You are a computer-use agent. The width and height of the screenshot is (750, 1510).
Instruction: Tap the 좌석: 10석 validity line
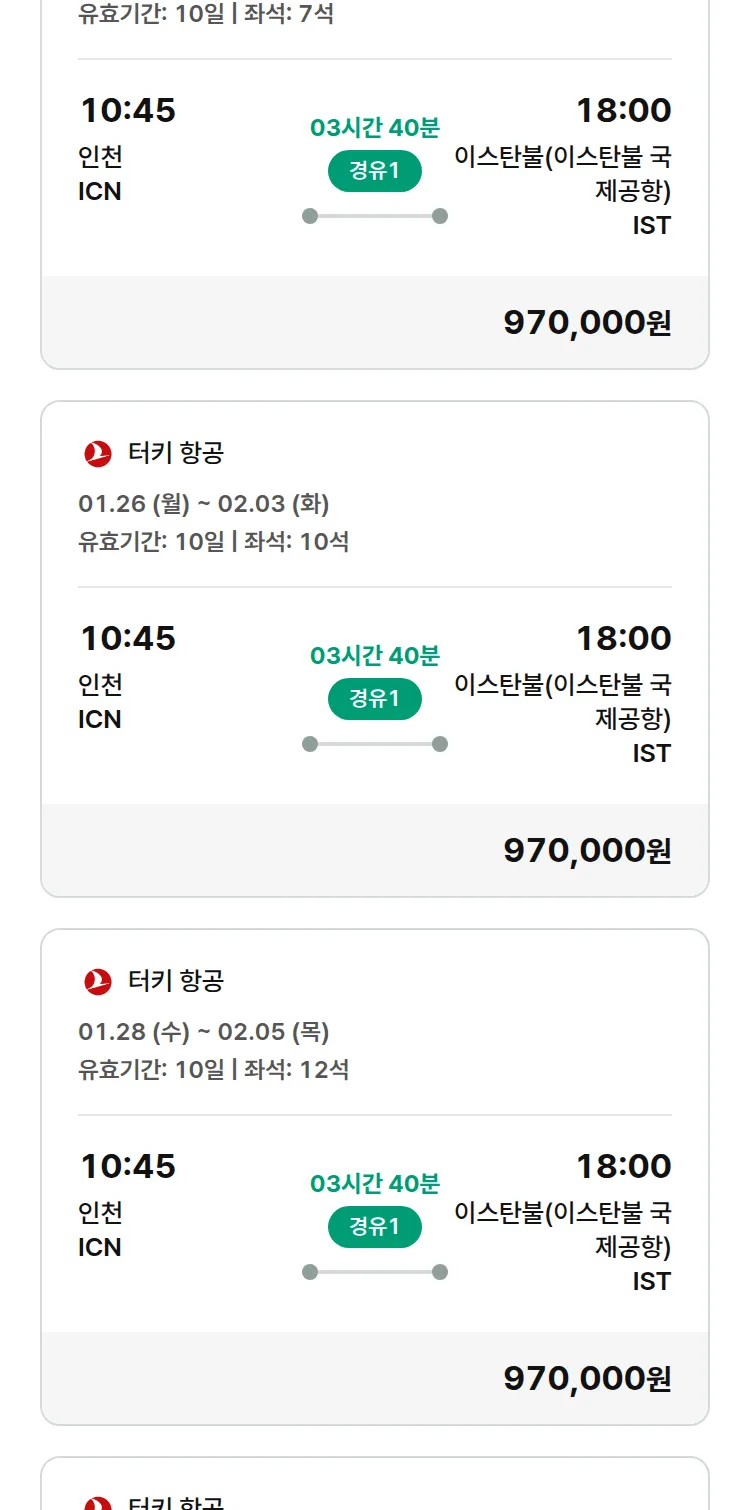click(214, 542)
